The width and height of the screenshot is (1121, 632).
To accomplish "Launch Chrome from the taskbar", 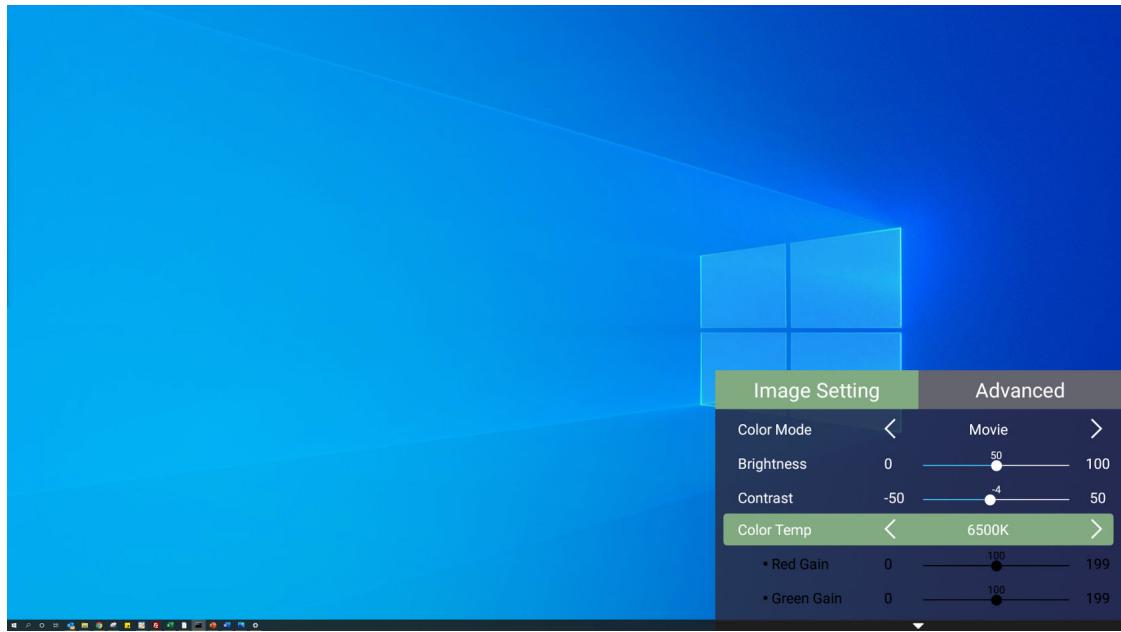I will 99,626.
